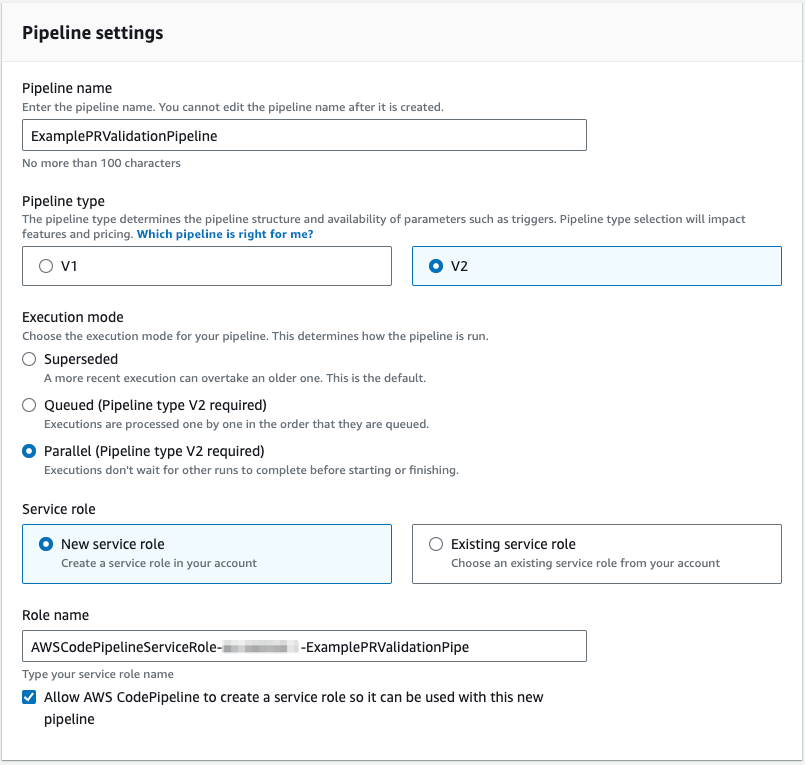This screenshot has height=765, width=805.
Task: Click the New service role card
Action: [x=206, y=553]
